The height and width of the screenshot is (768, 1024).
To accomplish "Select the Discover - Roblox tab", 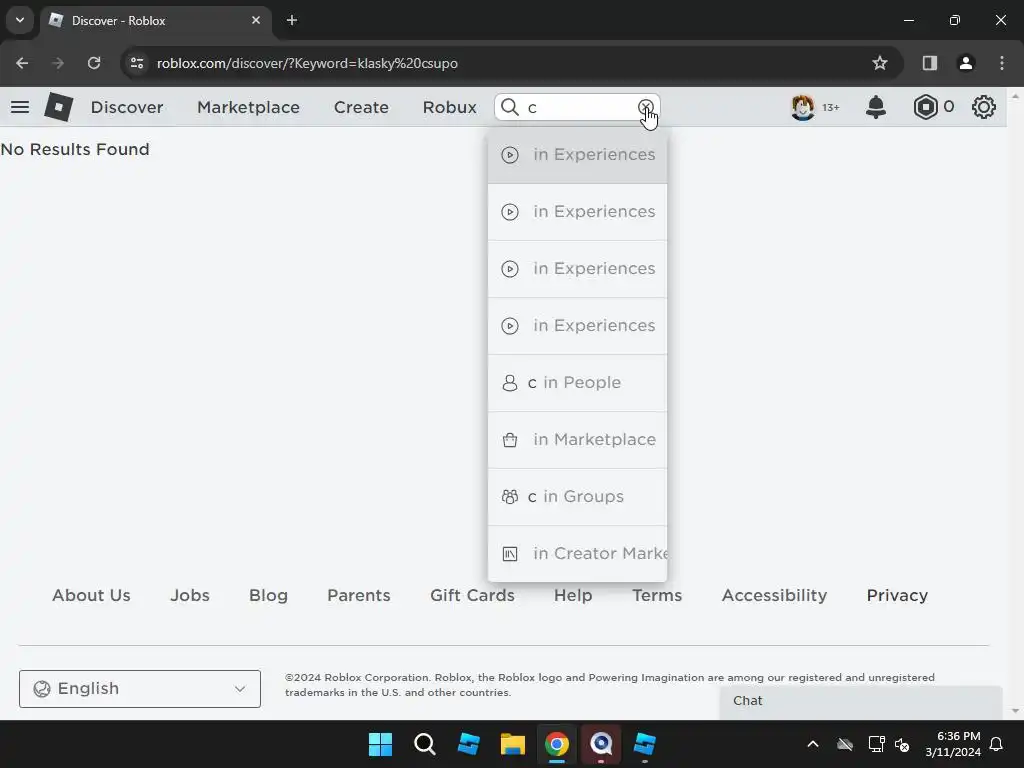I will point(155,20).
